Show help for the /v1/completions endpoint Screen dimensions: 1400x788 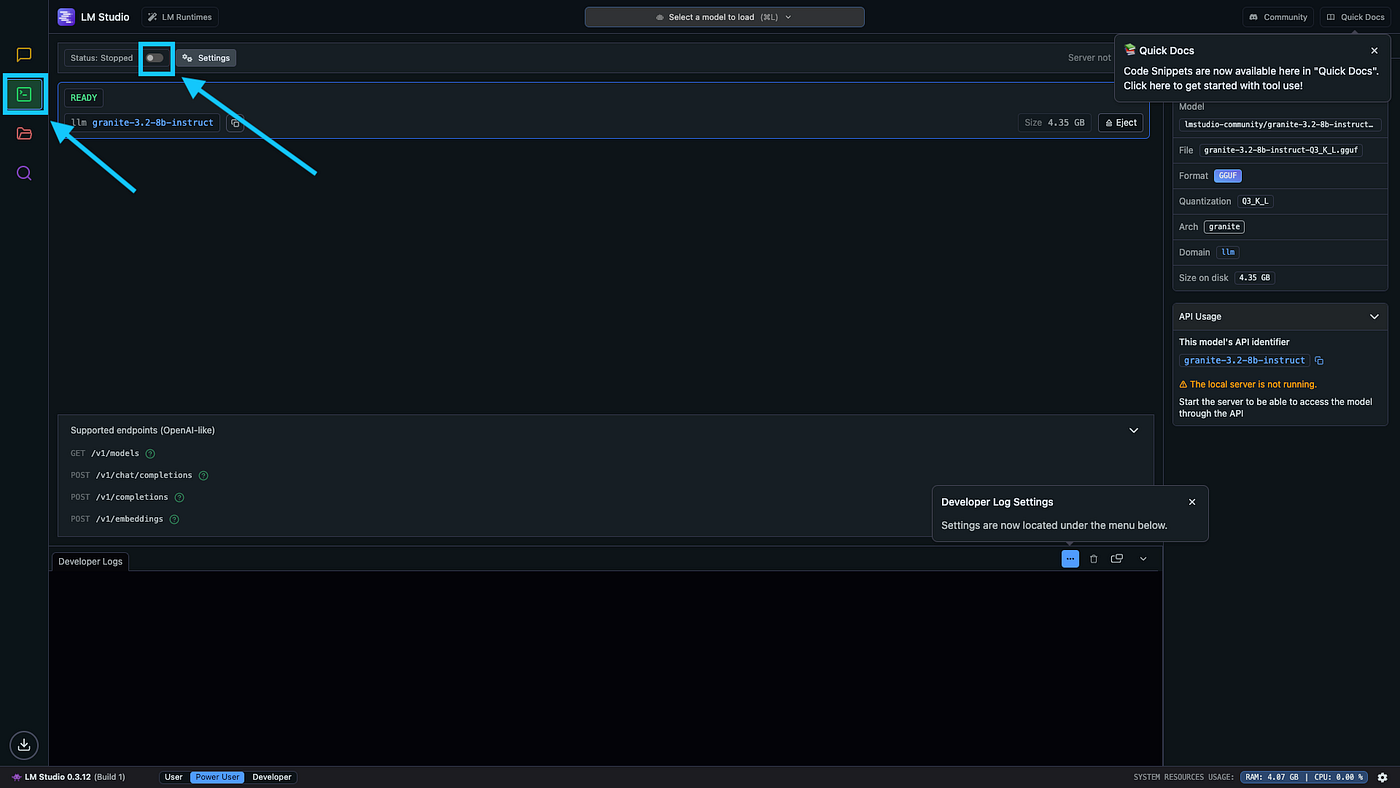[x=179, y=498]
